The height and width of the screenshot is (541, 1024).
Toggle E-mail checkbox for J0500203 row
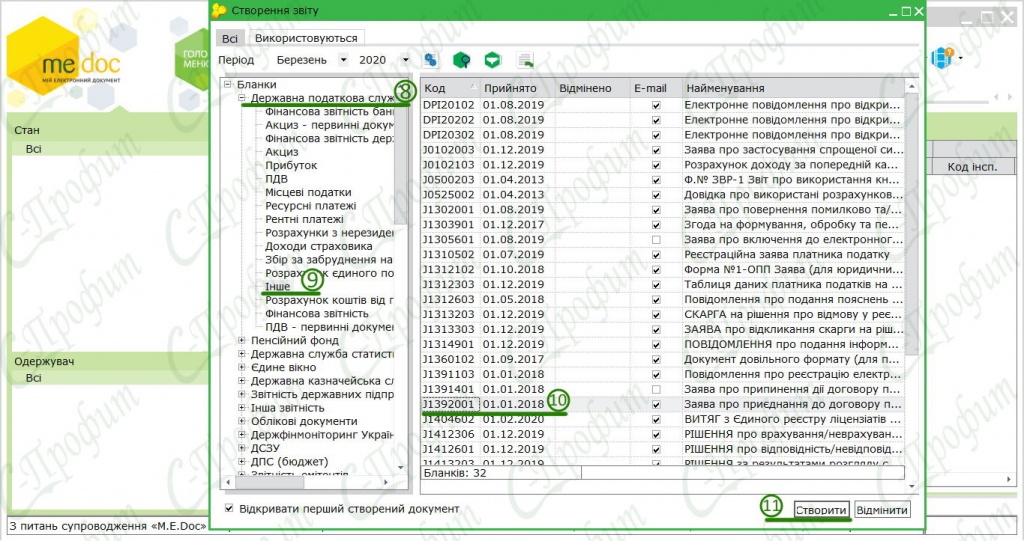point(656,180)
